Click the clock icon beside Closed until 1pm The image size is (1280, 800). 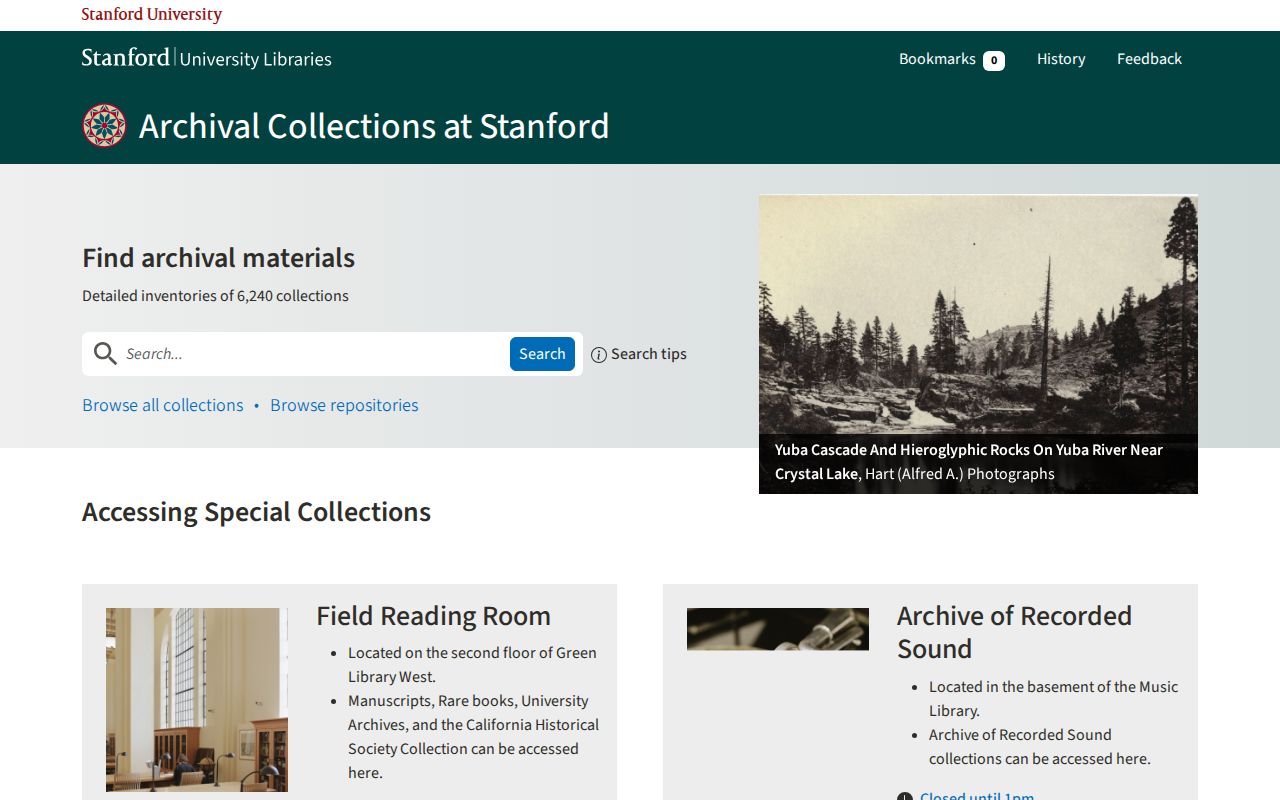(905, 797)
